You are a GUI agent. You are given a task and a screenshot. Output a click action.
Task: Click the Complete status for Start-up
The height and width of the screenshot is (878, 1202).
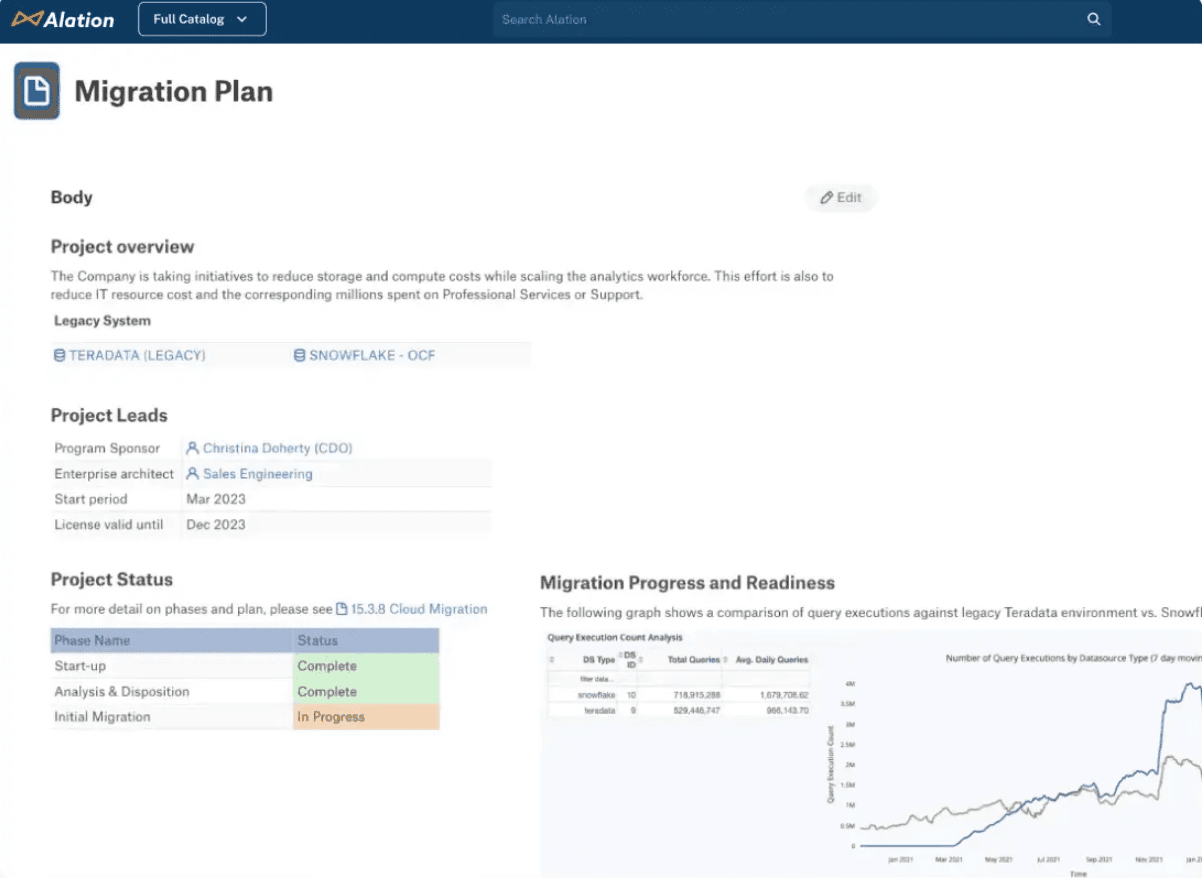coord(366,666)
